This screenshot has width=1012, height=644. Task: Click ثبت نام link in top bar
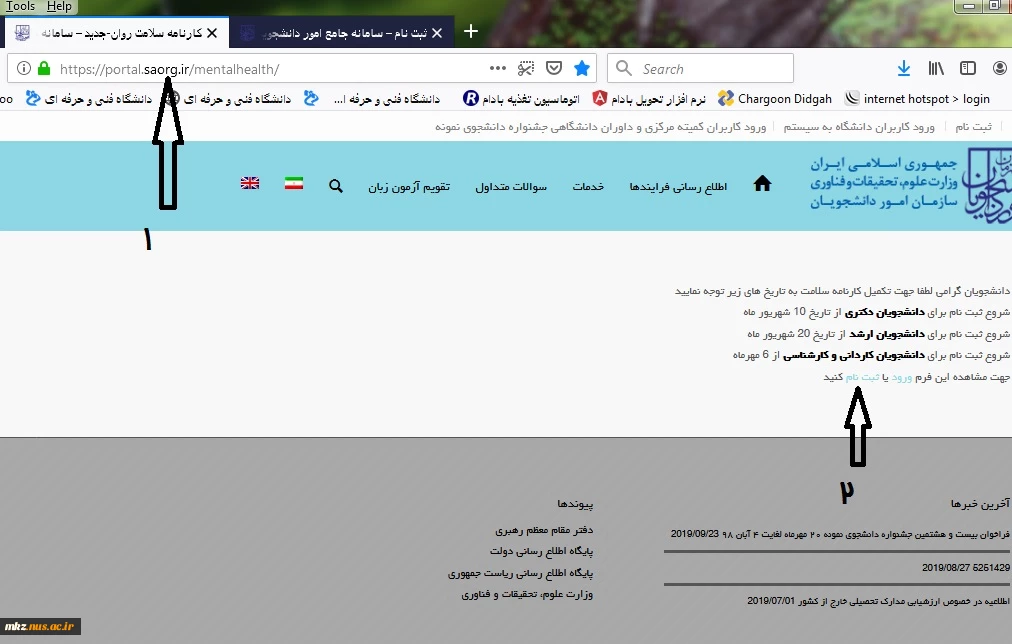(973, 126)
